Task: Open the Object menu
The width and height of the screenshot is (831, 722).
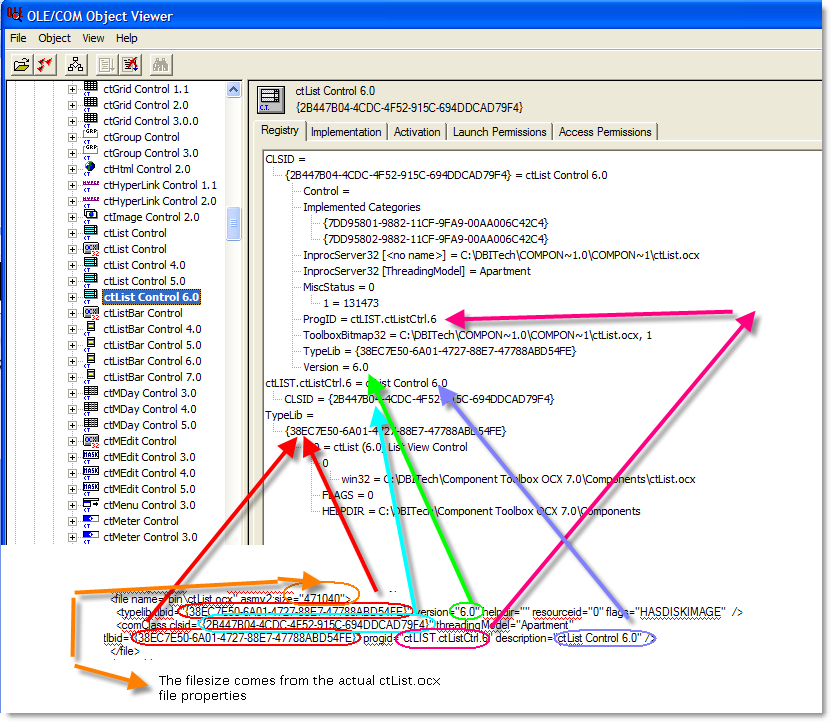Action: click(54, 38)
